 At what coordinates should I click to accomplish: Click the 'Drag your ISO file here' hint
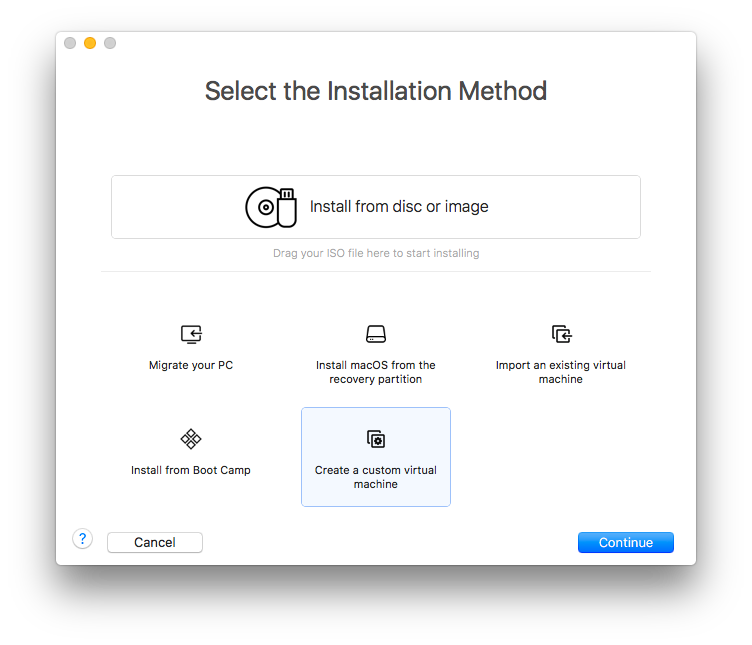point(376,253)
